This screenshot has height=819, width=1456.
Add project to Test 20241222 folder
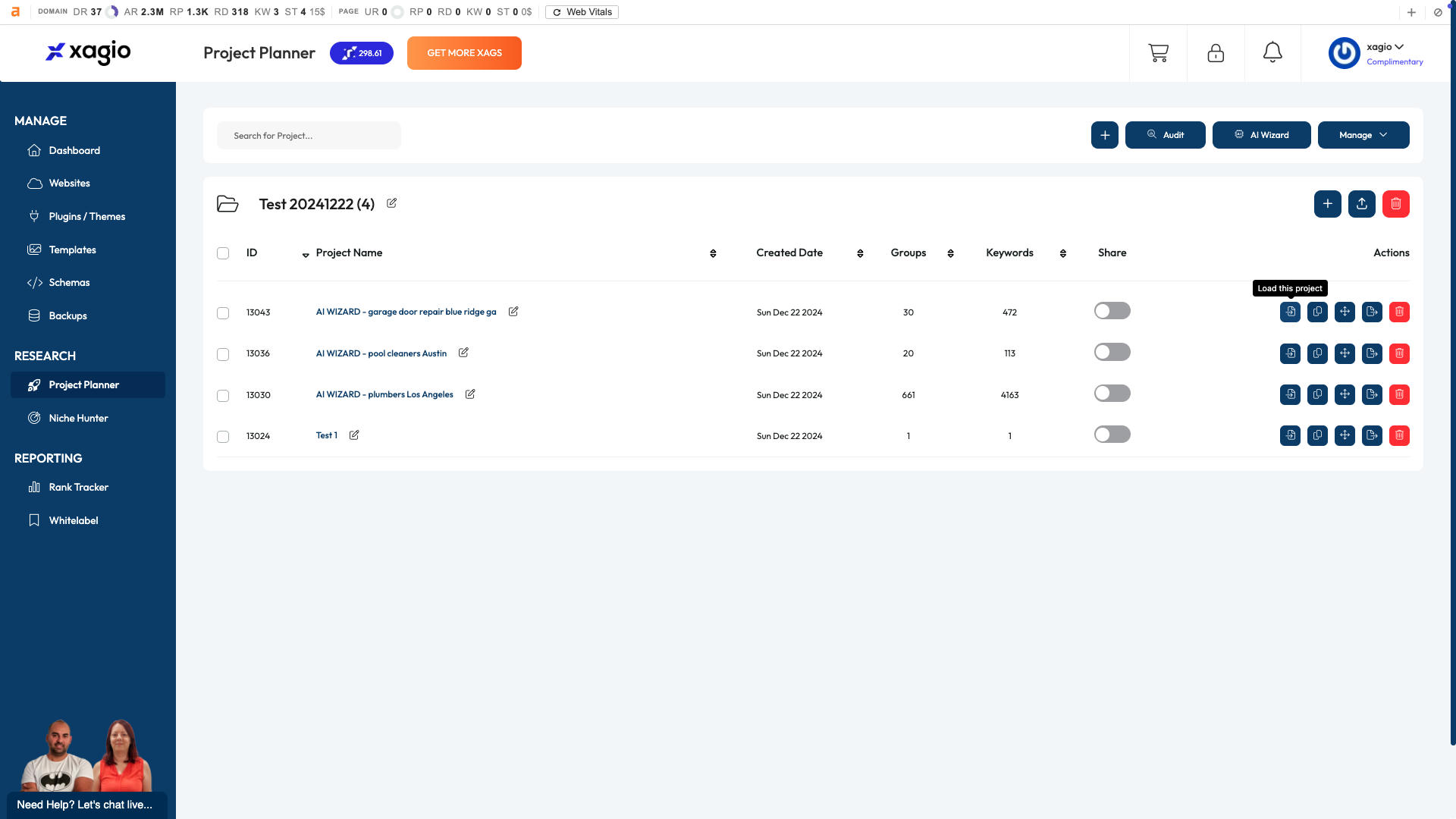(x=1327, y=204)
